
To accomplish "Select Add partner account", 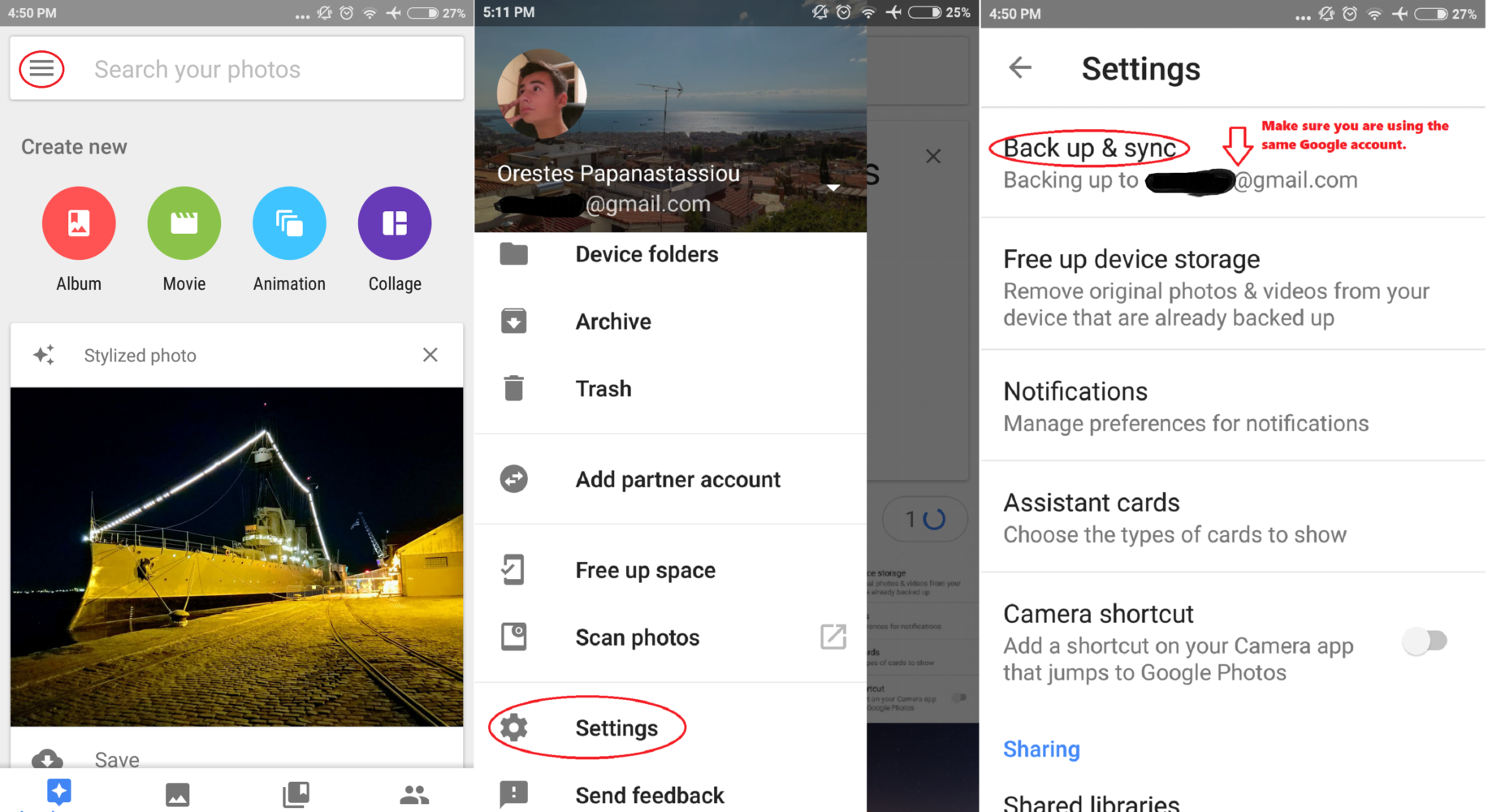I will coord(670,480).
